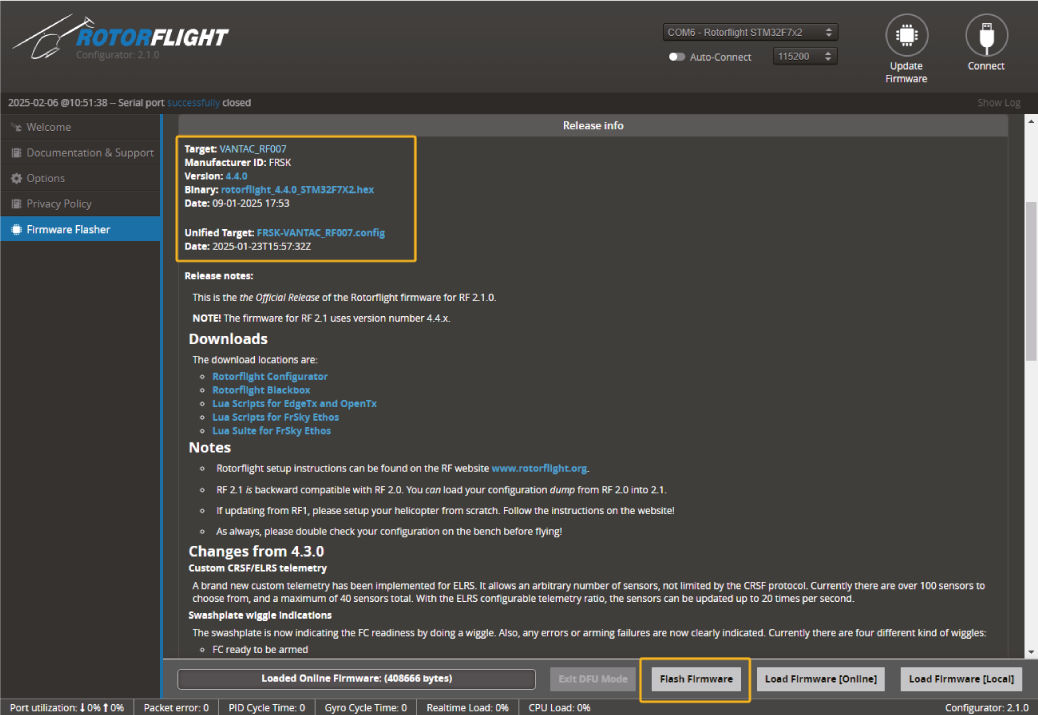
Task: Select Privacy Policy from sidebar
Action: [x=59, y=204]
